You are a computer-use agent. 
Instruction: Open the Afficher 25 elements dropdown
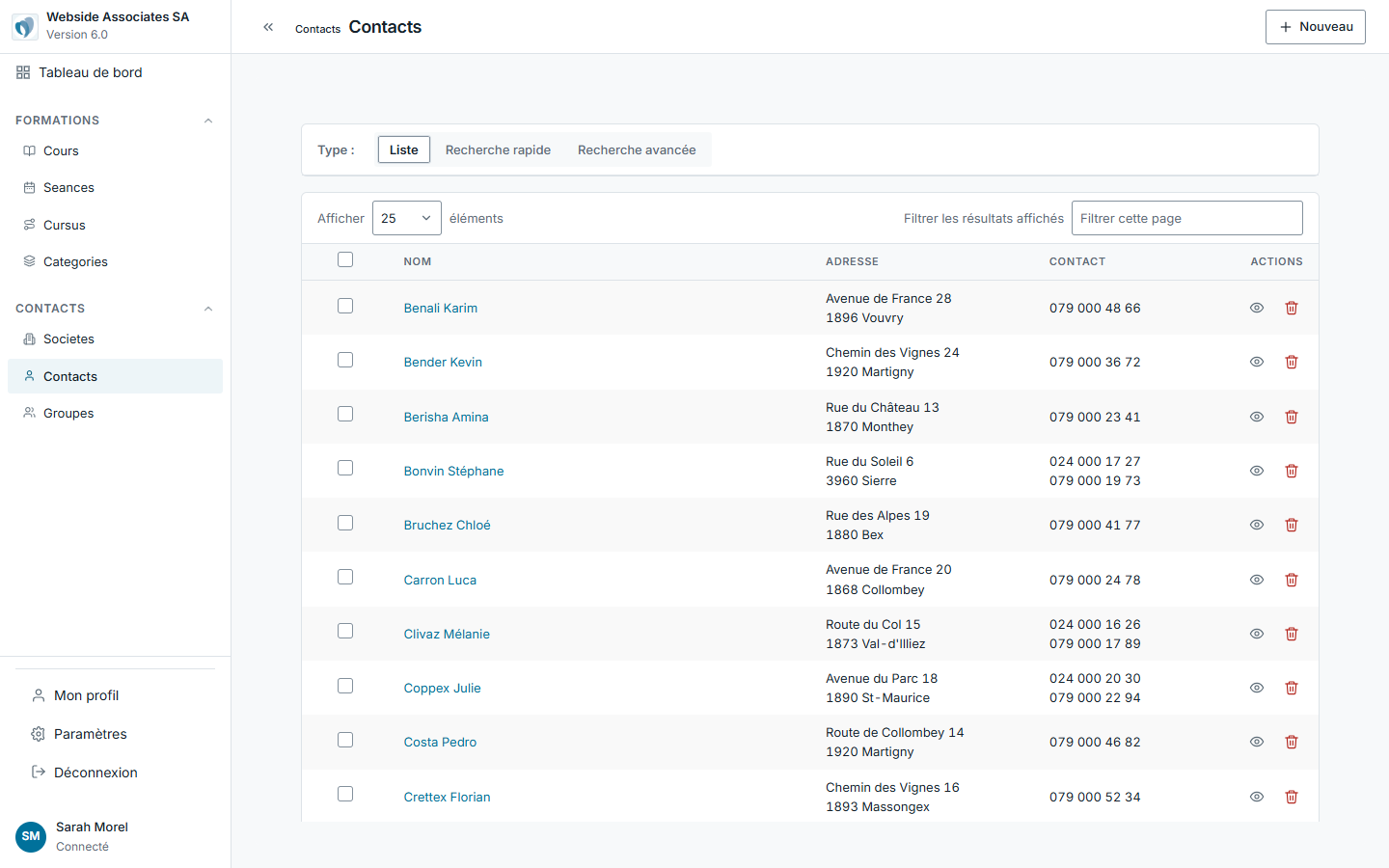coord(407,218)
